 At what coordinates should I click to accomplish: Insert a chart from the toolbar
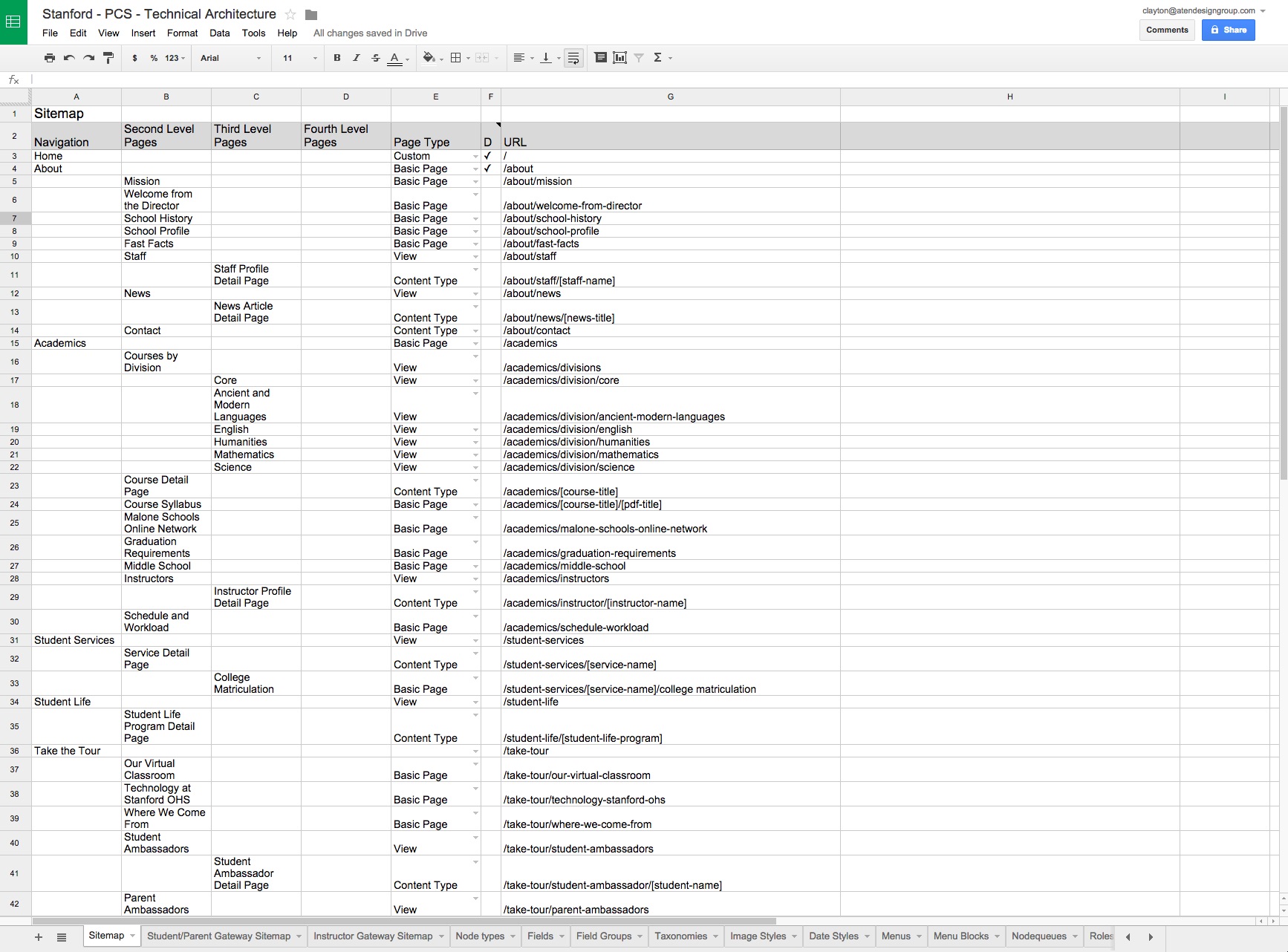coord(619,58)
